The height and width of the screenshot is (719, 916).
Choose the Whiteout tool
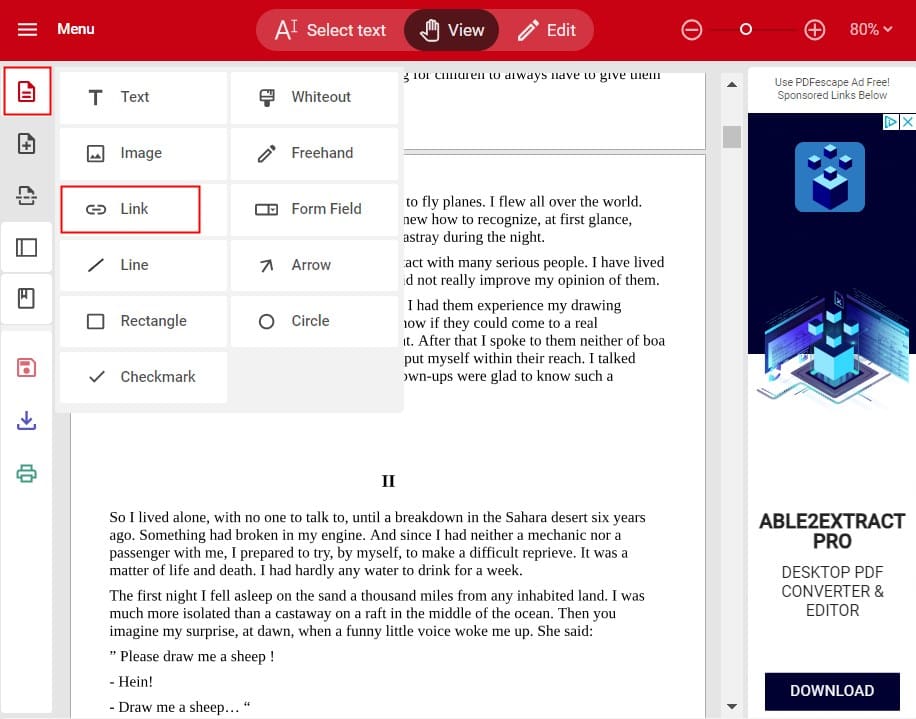coord(314,97)
